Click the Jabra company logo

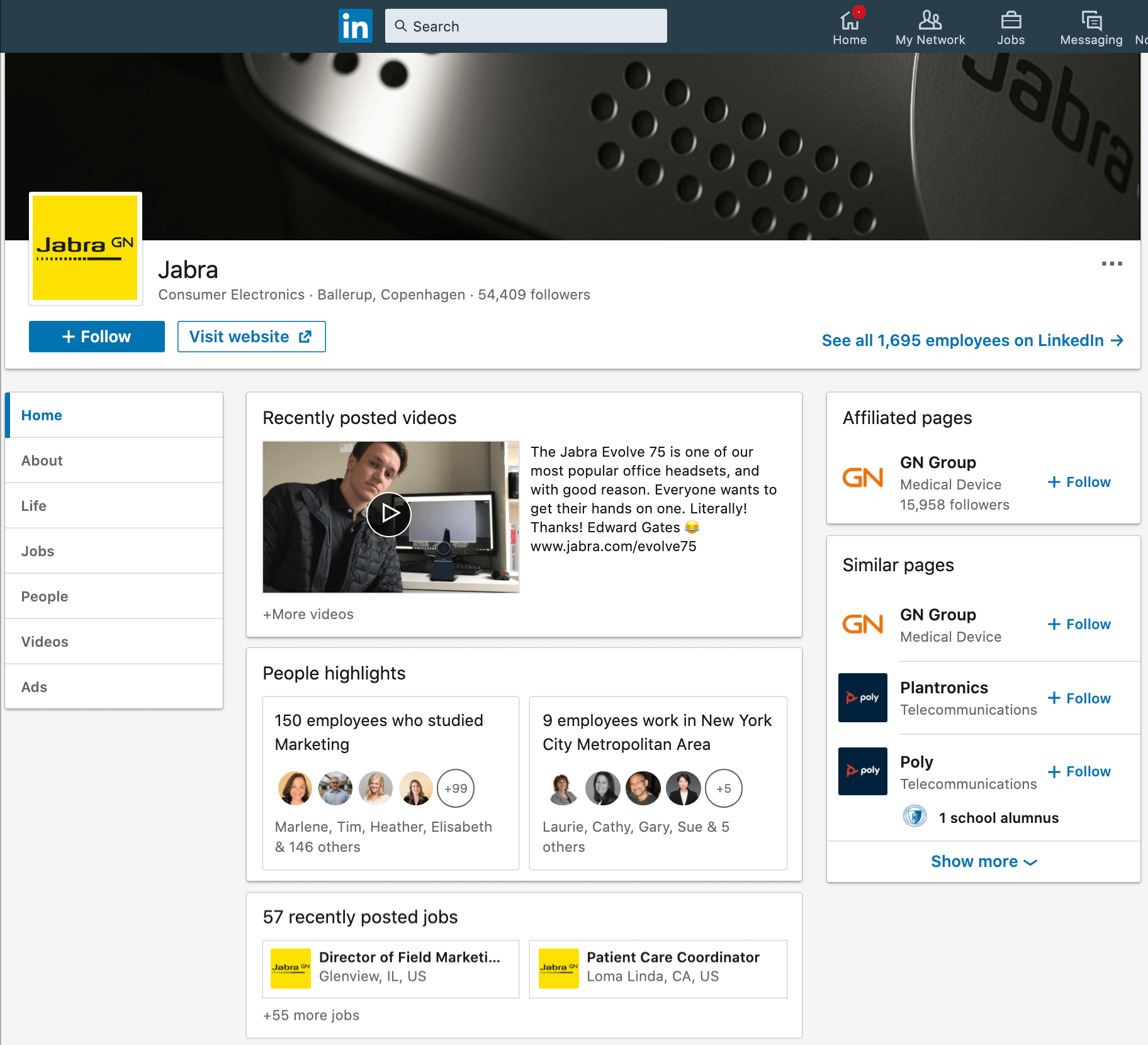click(85, 248)
